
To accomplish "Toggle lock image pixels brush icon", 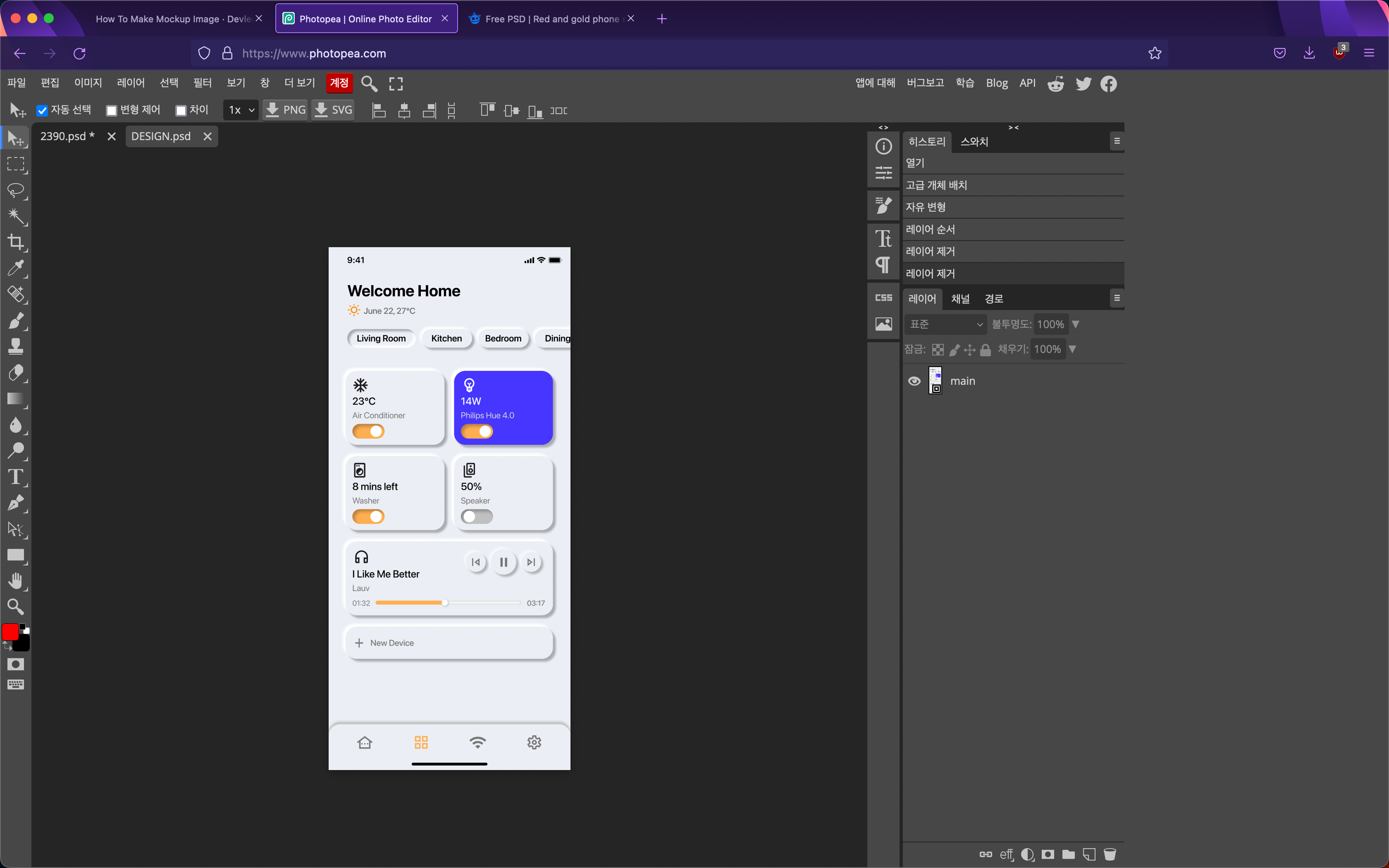I will click(955, 350).
